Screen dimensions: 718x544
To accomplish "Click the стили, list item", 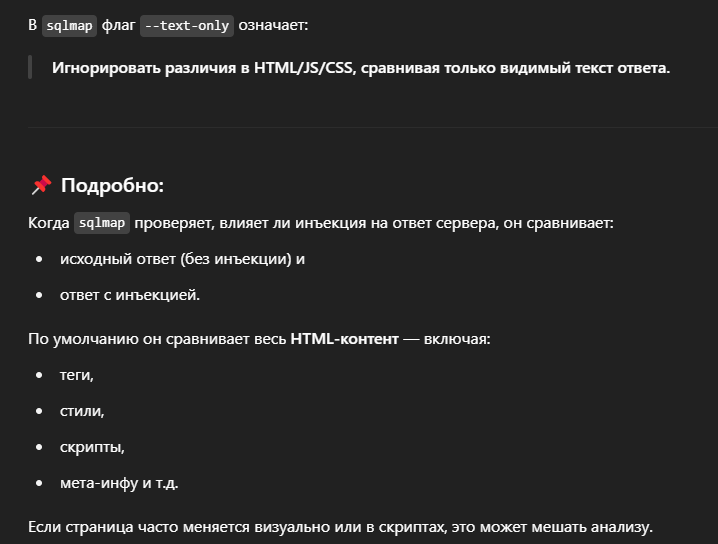I will (x=82, y=411).
